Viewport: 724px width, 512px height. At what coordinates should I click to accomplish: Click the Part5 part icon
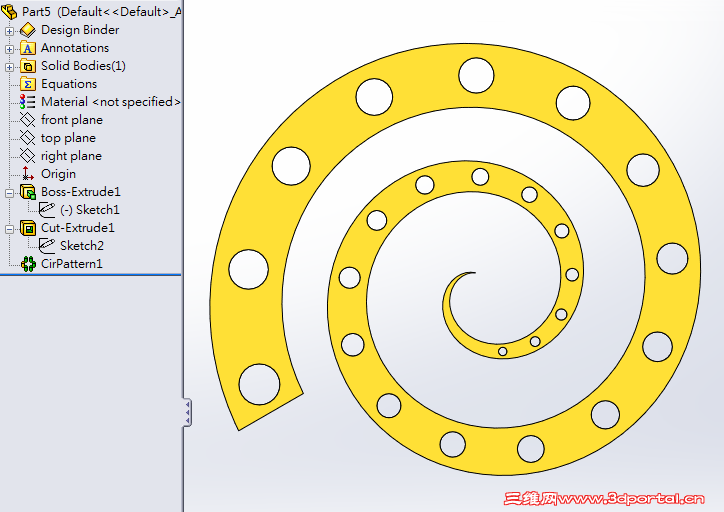[x=9, y=12]
